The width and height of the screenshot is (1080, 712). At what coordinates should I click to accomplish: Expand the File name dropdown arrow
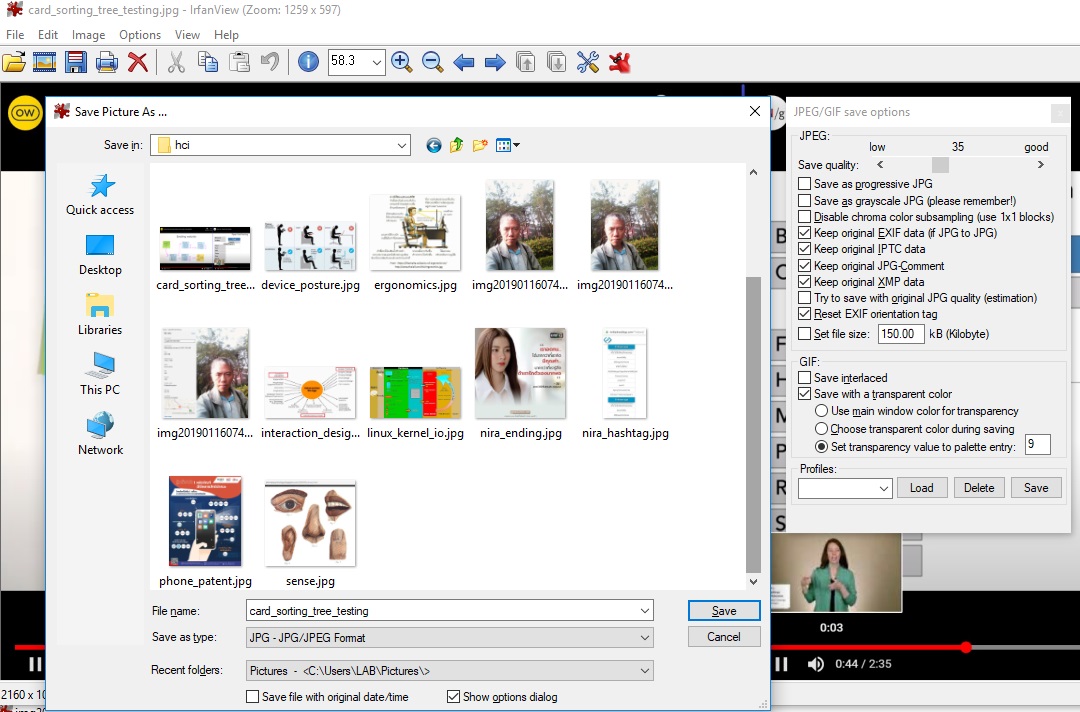pos(645,611)
